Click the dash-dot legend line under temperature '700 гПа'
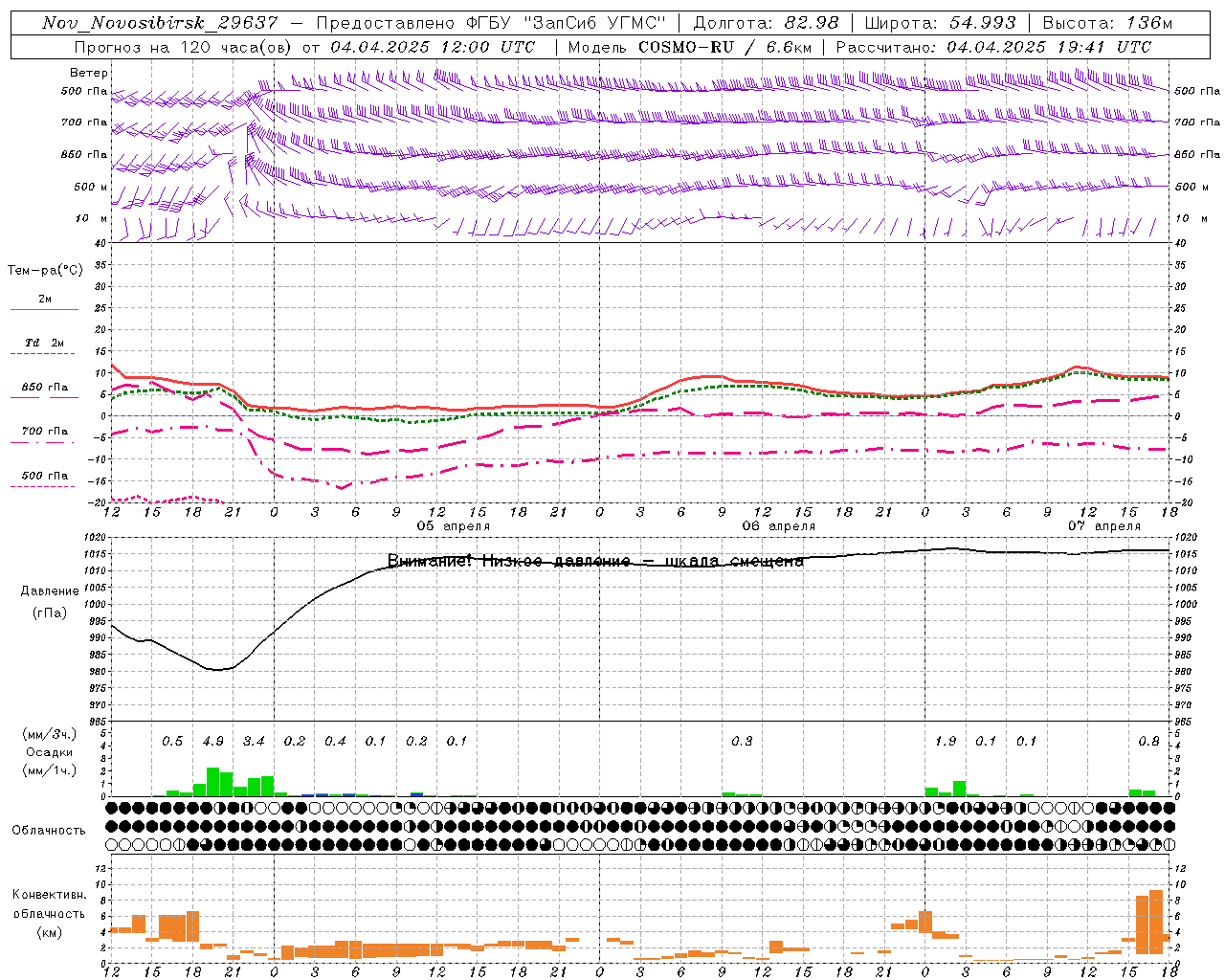1225x980 pixels. point(43,443)
